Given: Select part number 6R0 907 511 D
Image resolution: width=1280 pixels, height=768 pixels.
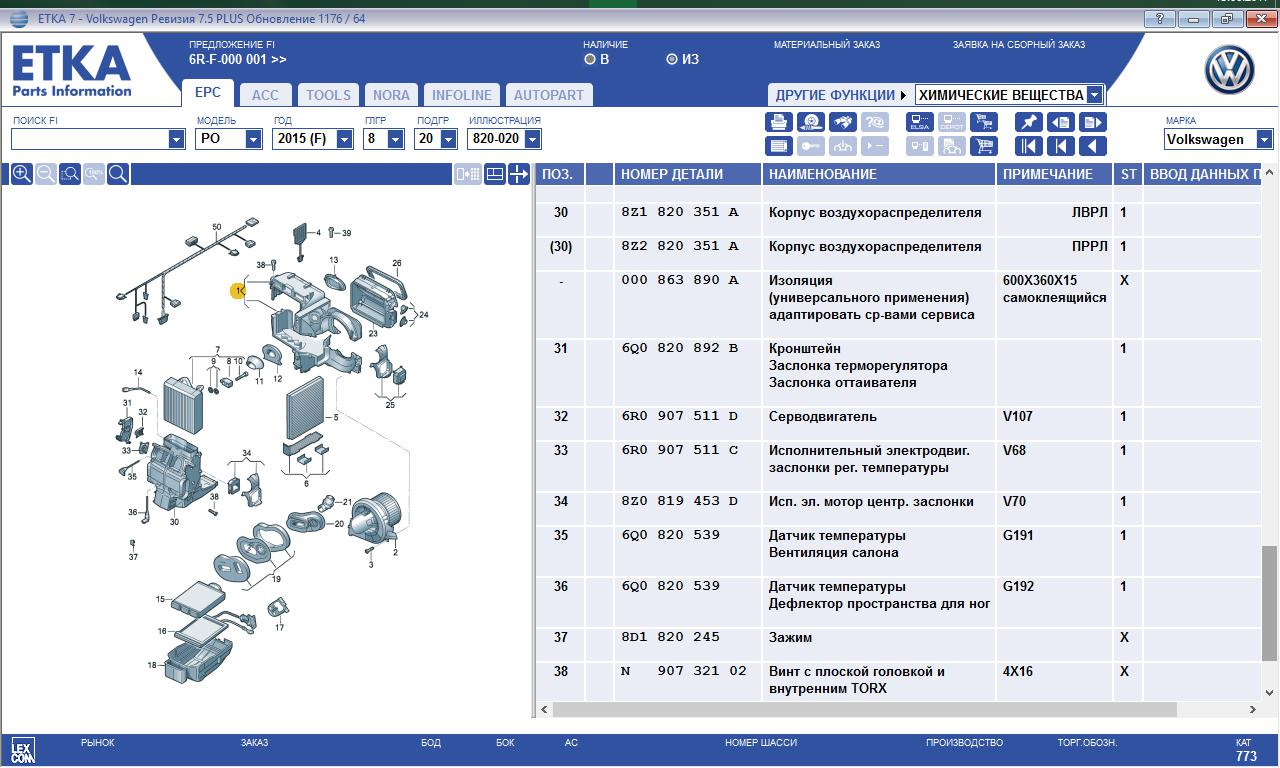Looking at the screenshot, I should tap(679, 416).
